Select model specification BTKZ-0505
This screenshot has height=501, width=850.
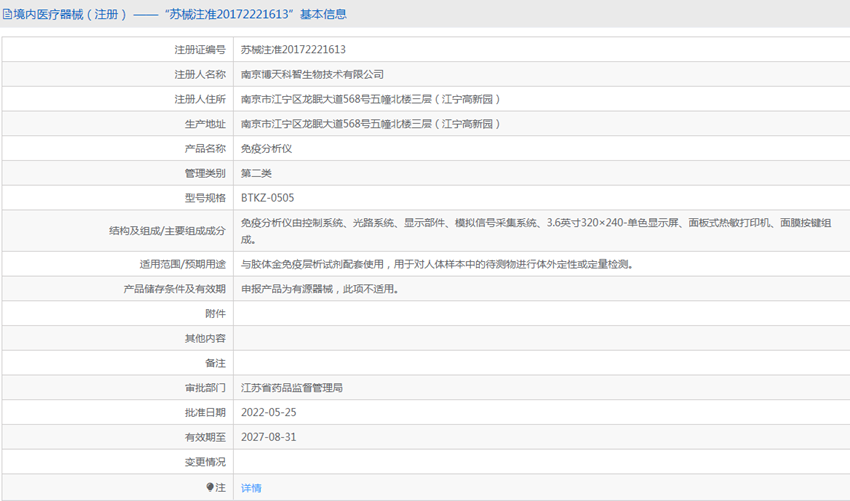267,198
